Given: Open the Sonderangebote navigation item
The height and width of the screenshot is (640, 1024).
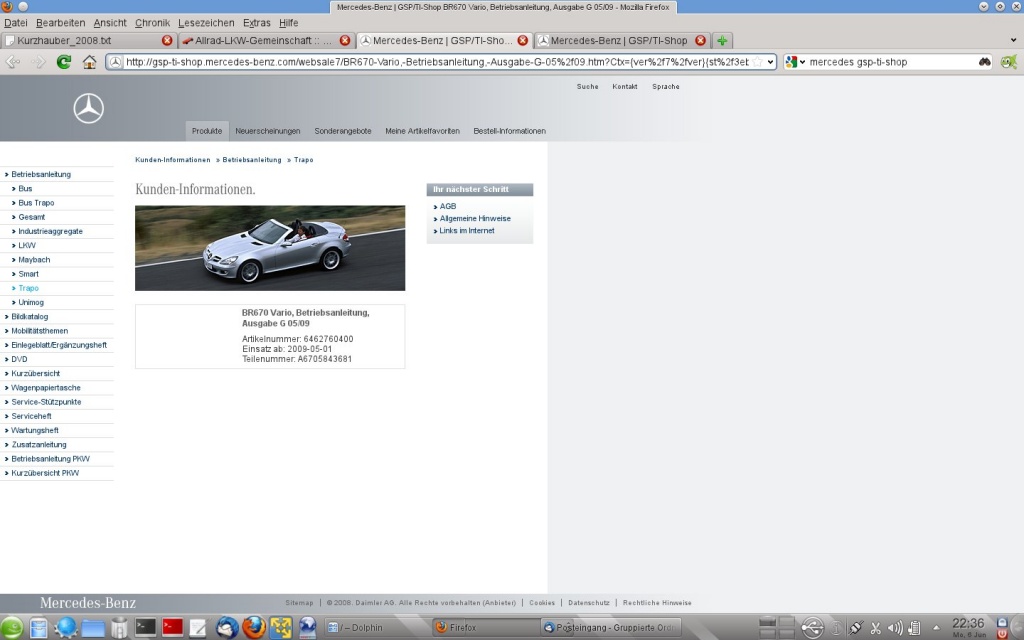Looking at the screenshot, I should (343, 131).
